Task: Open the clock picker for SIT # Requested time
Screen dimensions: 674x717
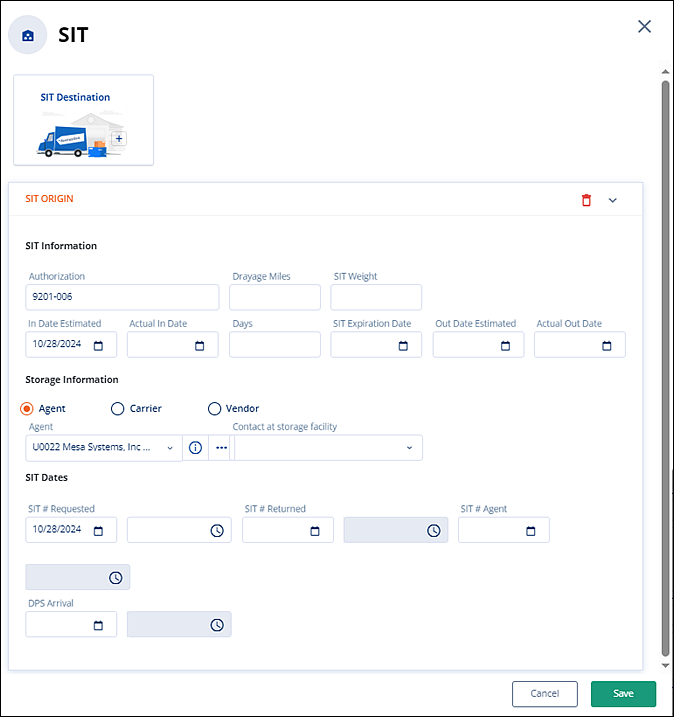Action: click(x=217, y=531)
